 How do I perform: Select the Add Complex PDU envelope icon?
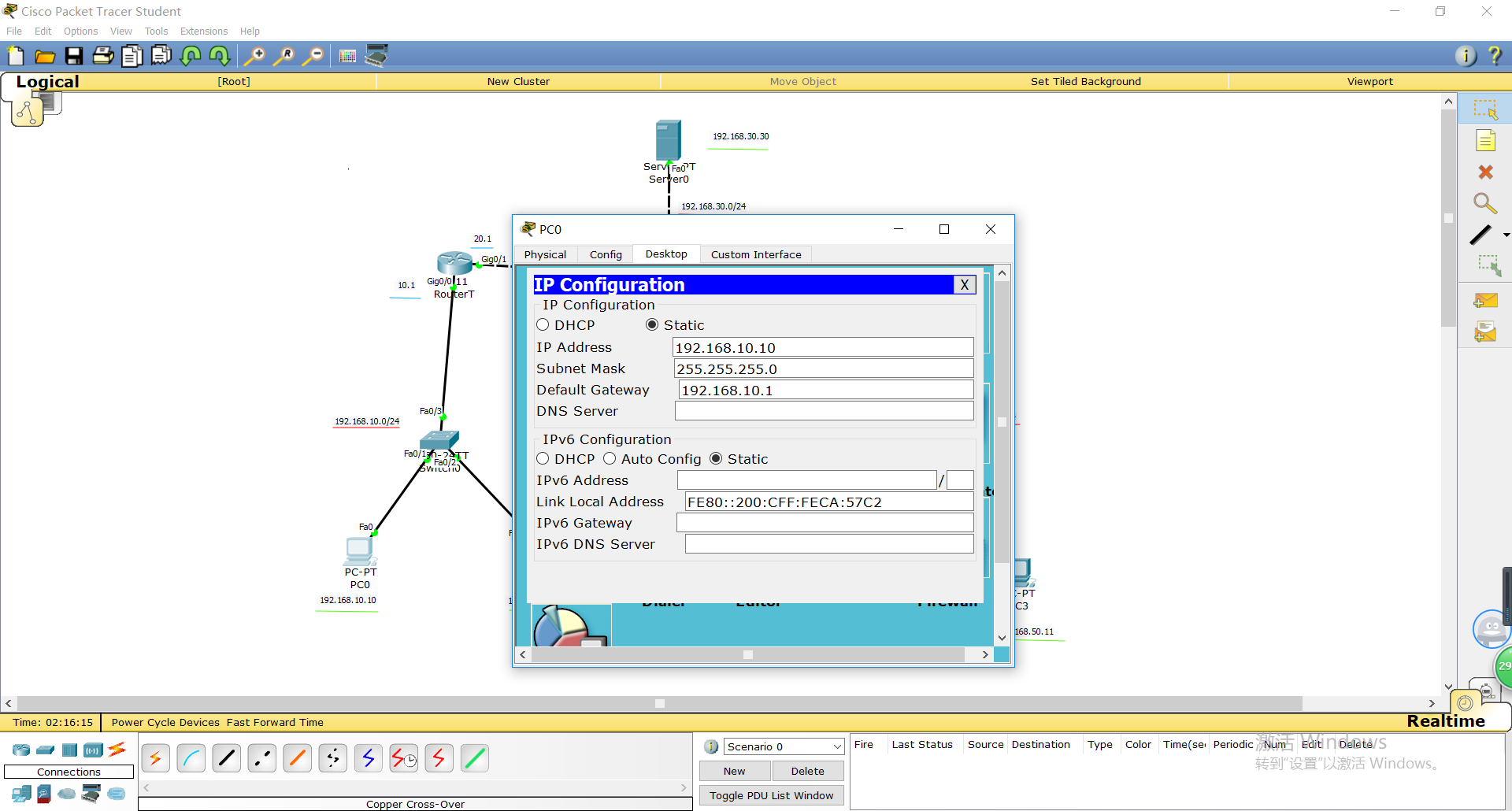1485,331
